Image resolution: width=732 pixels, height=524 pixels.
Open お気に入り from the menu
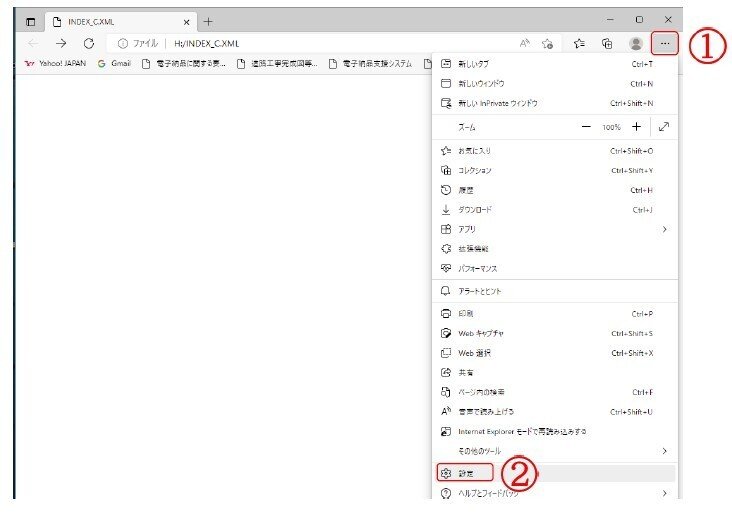(x=555, y=151)
